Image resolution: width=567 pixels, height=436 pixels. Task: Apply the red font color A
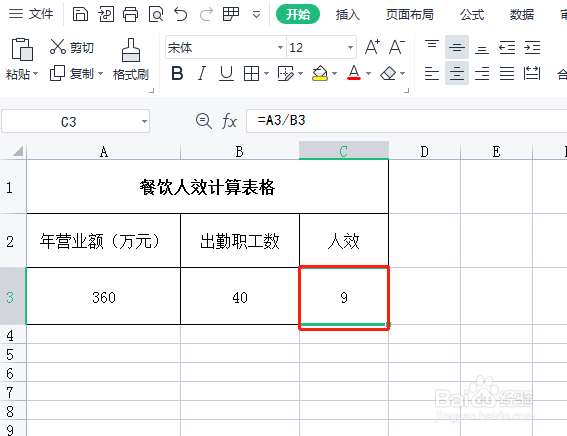[354, 73]
